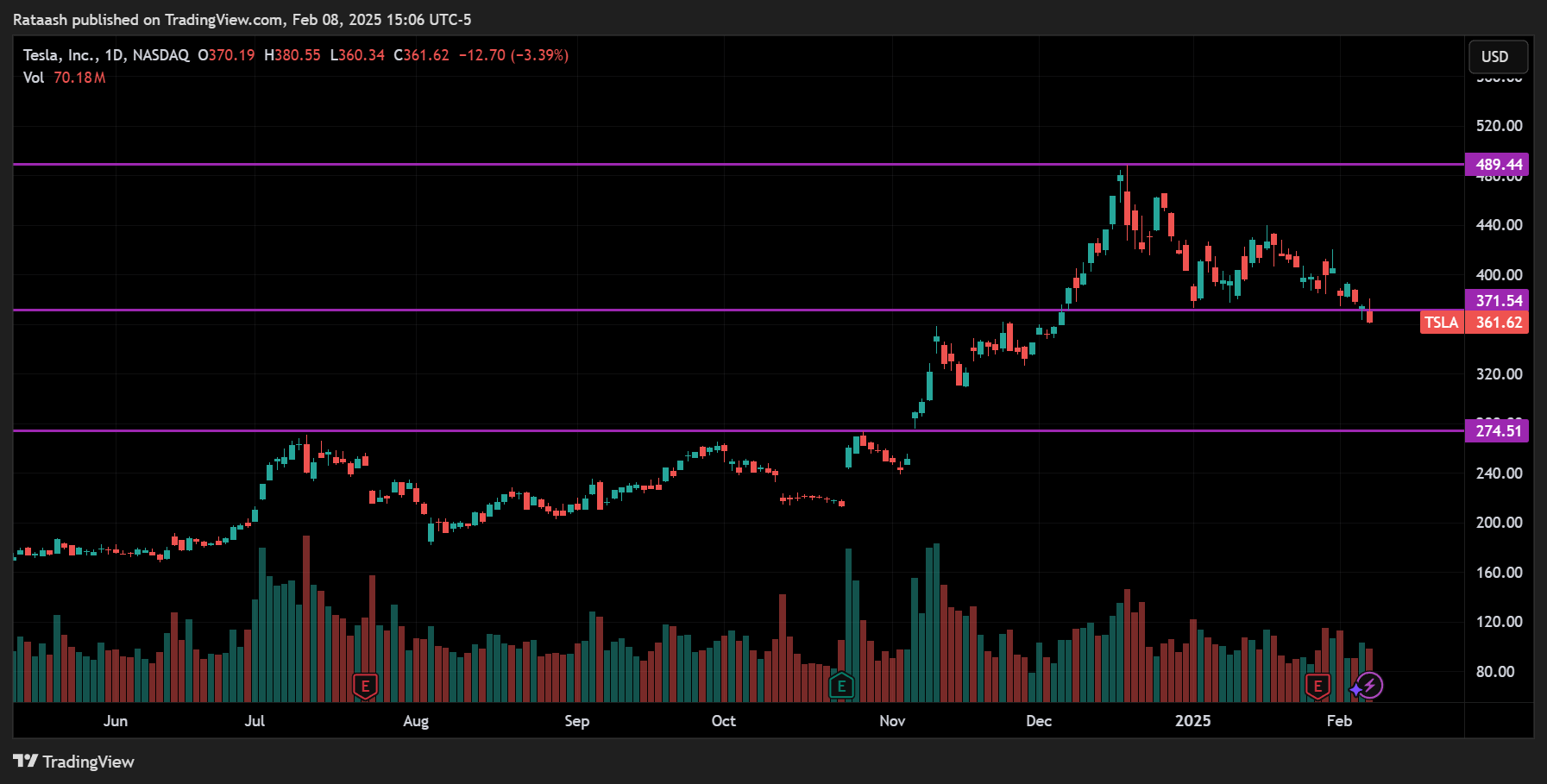The width and height of the screenshot is (1547, 784).
Task: Open the purple lightning-bolt event marker
Action: [1369, 686]
